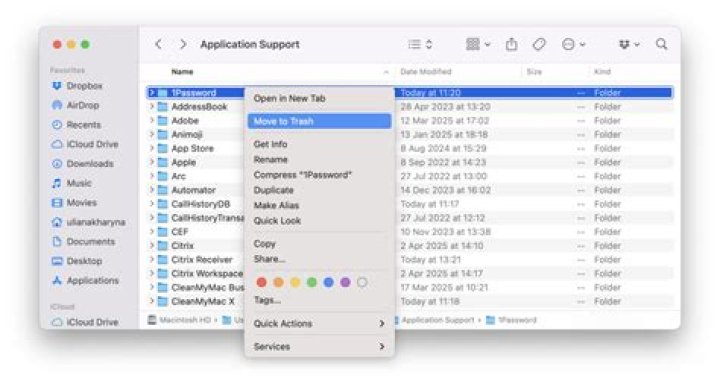Screen dimensions: 720x381
Task: Select the Citrix Receiver folder row
Action: (x=410, y=259)
